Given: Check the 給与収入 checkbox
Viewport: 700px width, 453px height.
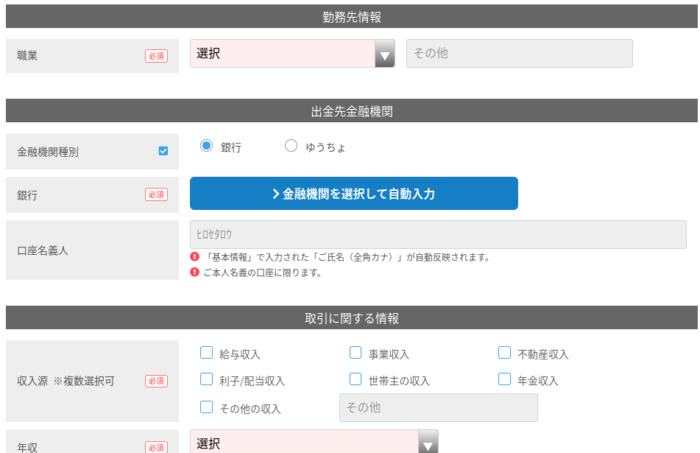Looking at the screenshot, I should click(x=206, y=353).
